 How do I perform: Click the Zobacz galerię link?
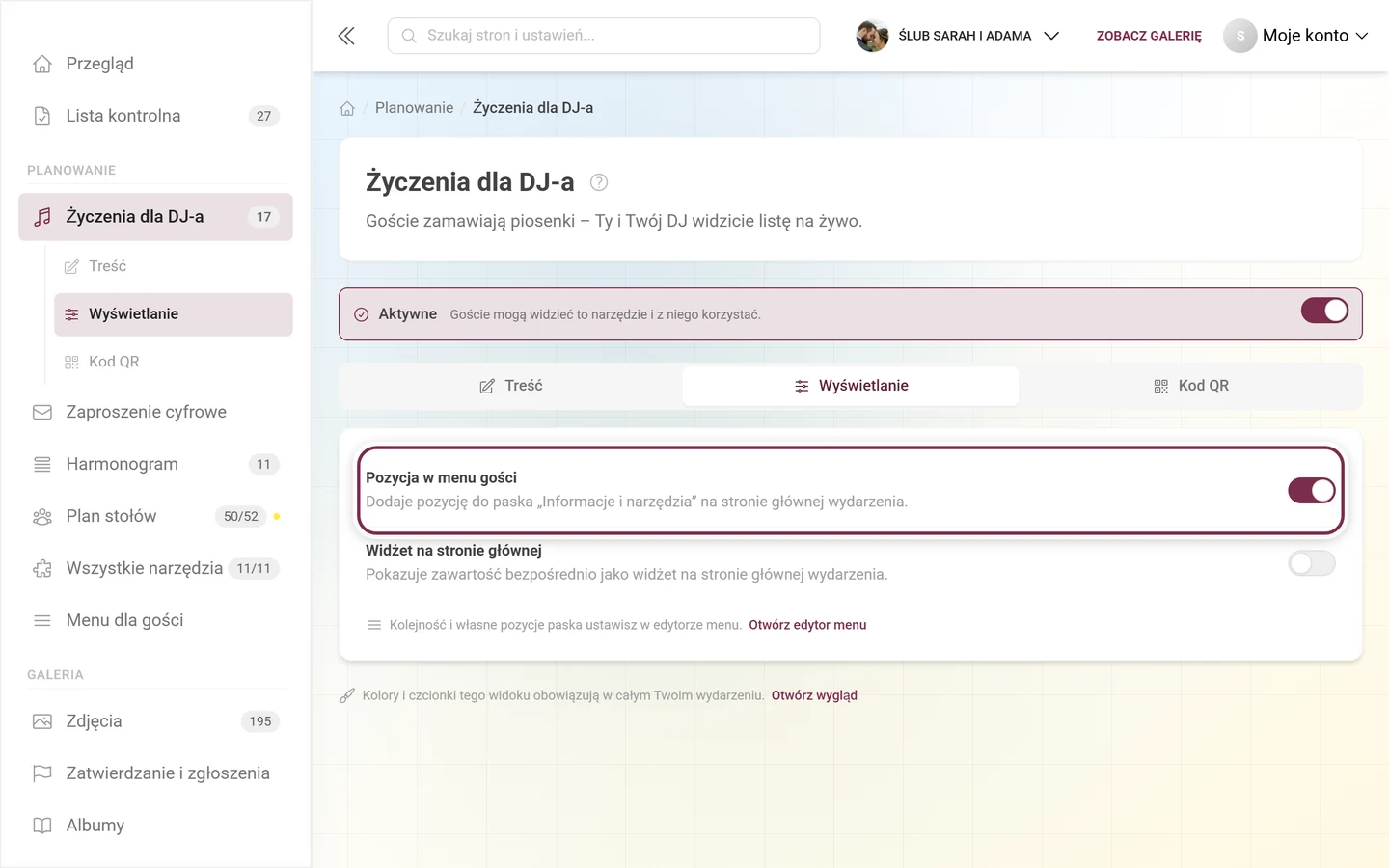click(1149, 36)
